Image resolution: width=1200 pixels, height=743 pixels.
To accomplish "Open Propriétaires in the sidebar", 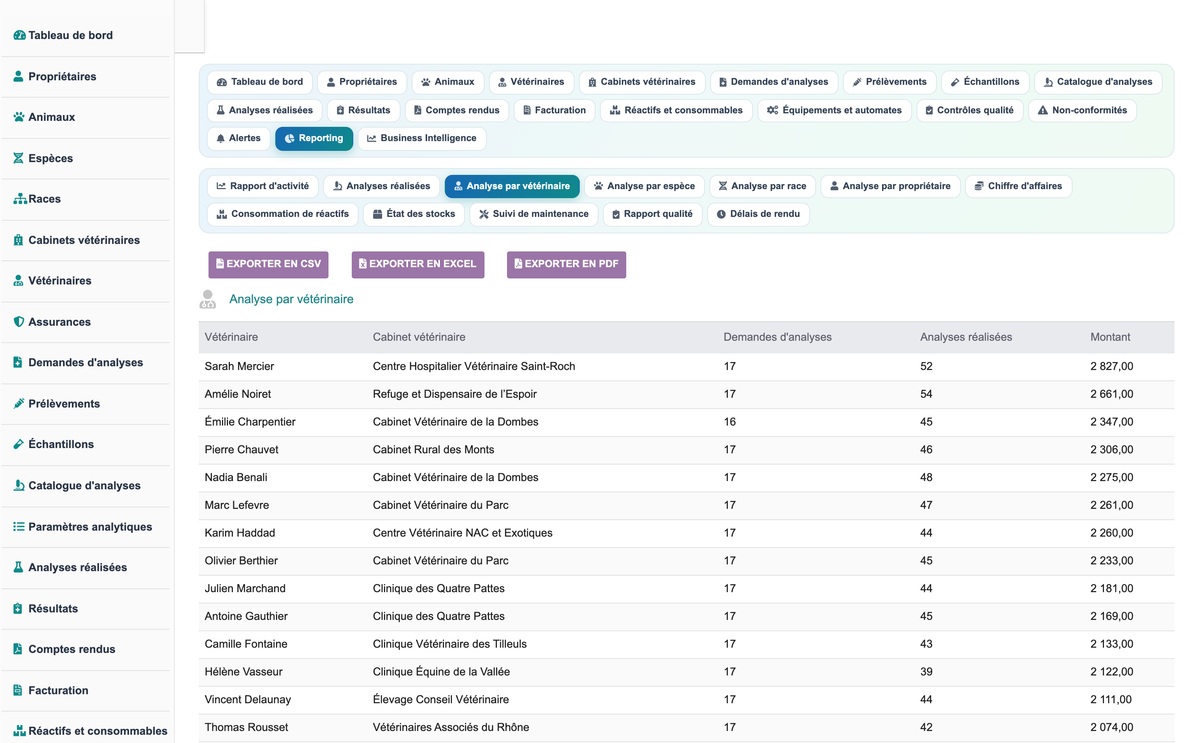I will (x=62, y=76).
